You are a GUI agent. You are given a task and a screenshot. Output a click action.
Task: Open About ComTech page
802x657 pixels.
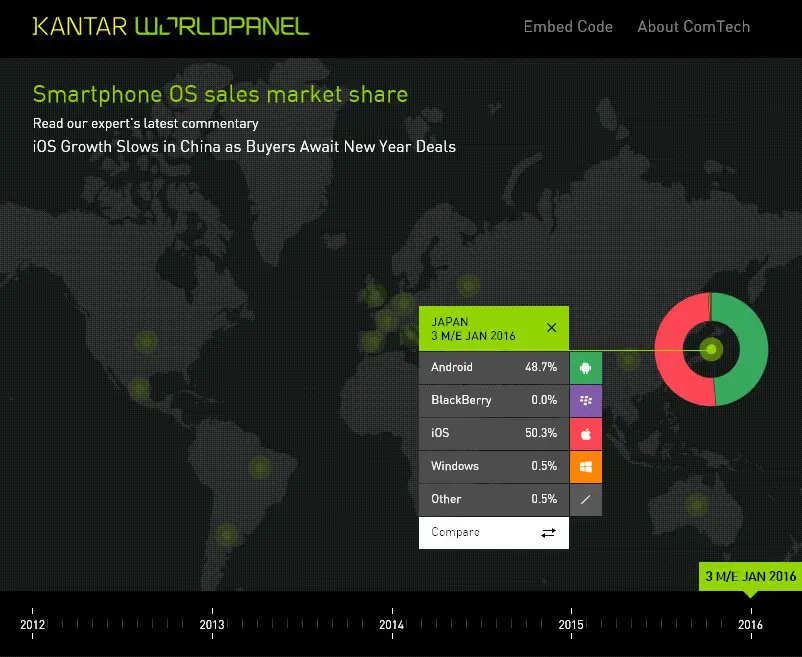(694, 27)
